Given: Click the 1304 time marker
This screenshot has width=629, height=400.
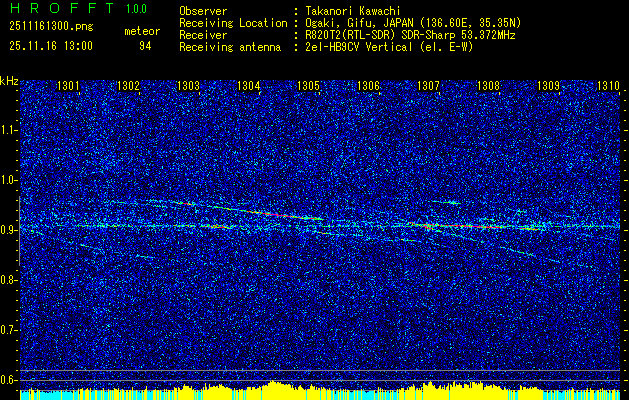Looking at the screenshot, I should 249,86.
